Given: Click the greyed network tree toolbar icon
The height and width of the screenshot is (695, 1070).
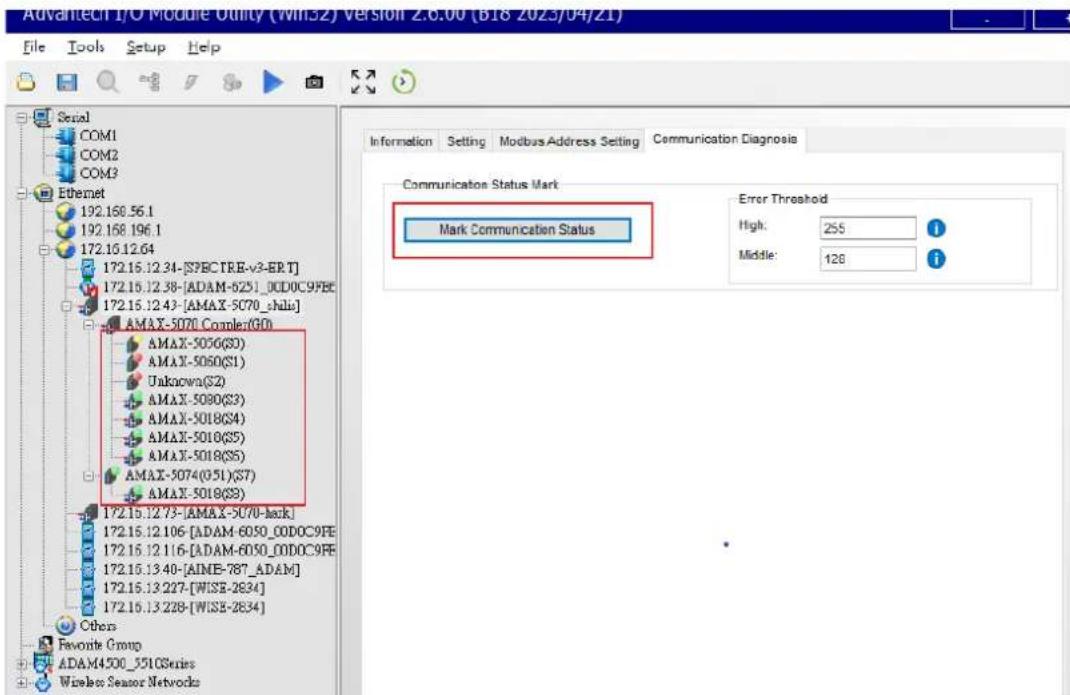Looking at the screenshot, I should [149, 83].
